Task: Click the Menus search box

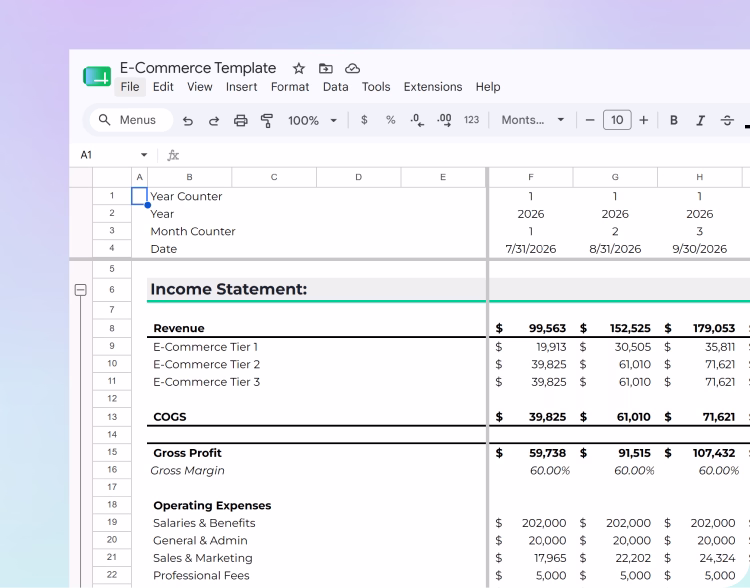Action: [x=131, y=120]
